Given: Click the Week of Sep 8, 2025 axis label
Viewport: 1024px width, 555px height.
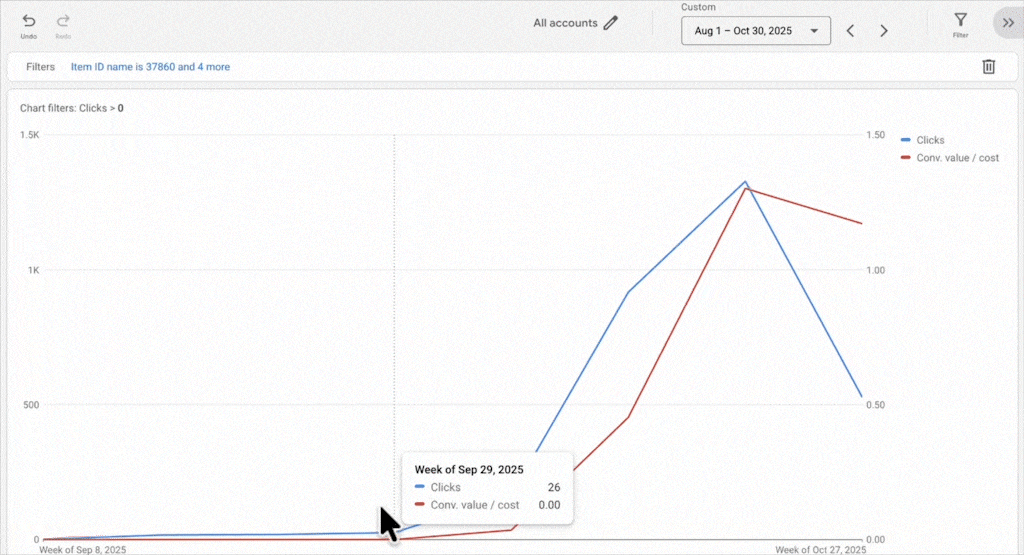Looking at the screenshot, I should (x=82, y=549).
